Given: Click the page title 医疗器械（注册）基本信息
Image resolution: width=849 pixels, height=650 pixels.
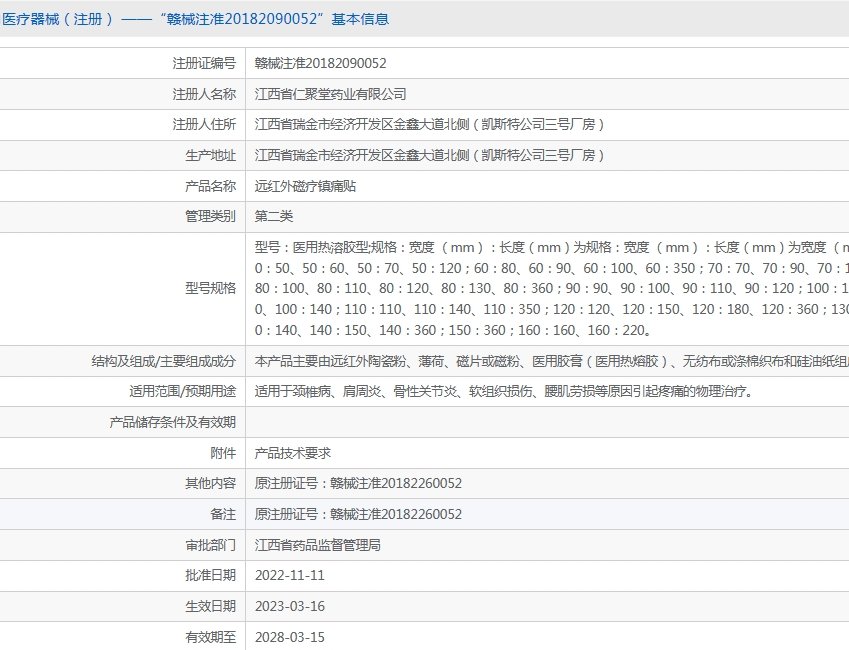Looking at the screenshot, I should pyautogui.click(x=195, y=19).
